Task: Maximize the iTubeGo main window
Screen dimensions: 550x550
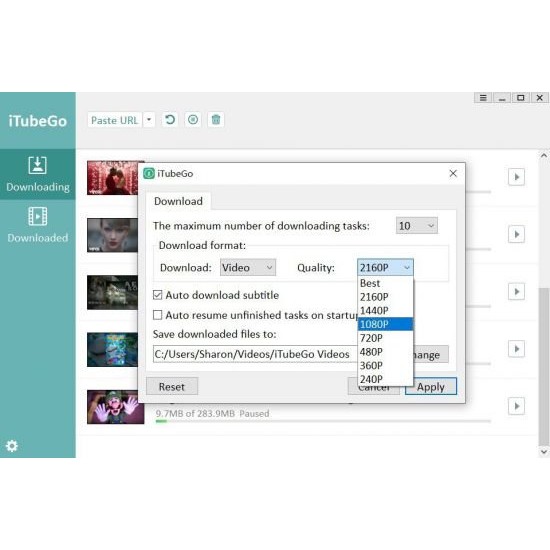Action: point(521,98)
